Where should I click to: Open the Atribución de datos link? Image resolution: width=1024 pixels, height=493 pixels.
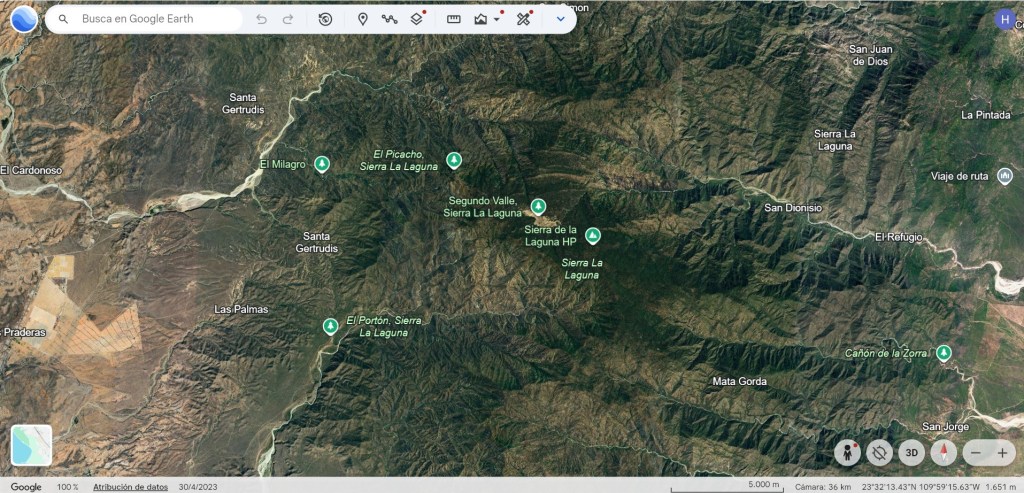tap(130, 487)
